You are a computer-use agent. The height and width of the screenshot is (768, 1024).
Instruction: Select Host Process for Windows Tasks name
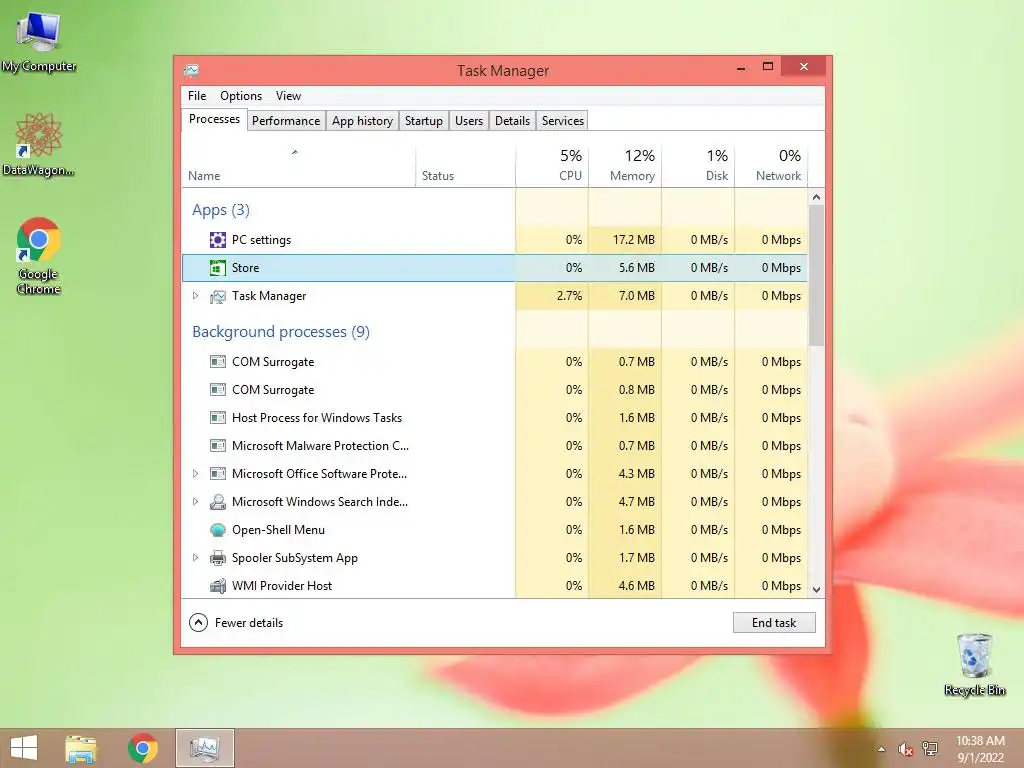pyautogui.click(x=317, y=417)
